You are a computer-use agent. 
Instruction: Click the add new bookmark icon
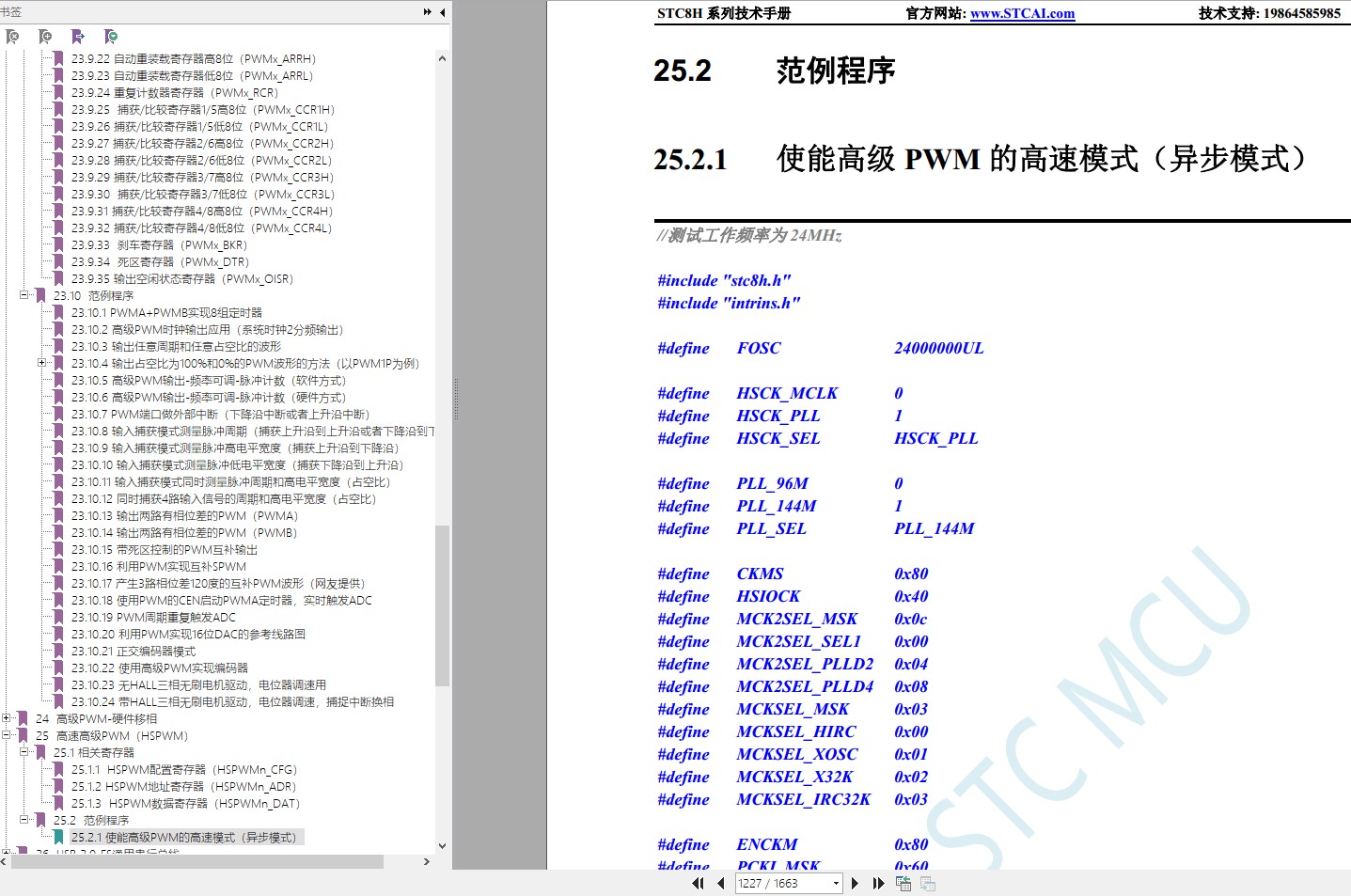45,37
